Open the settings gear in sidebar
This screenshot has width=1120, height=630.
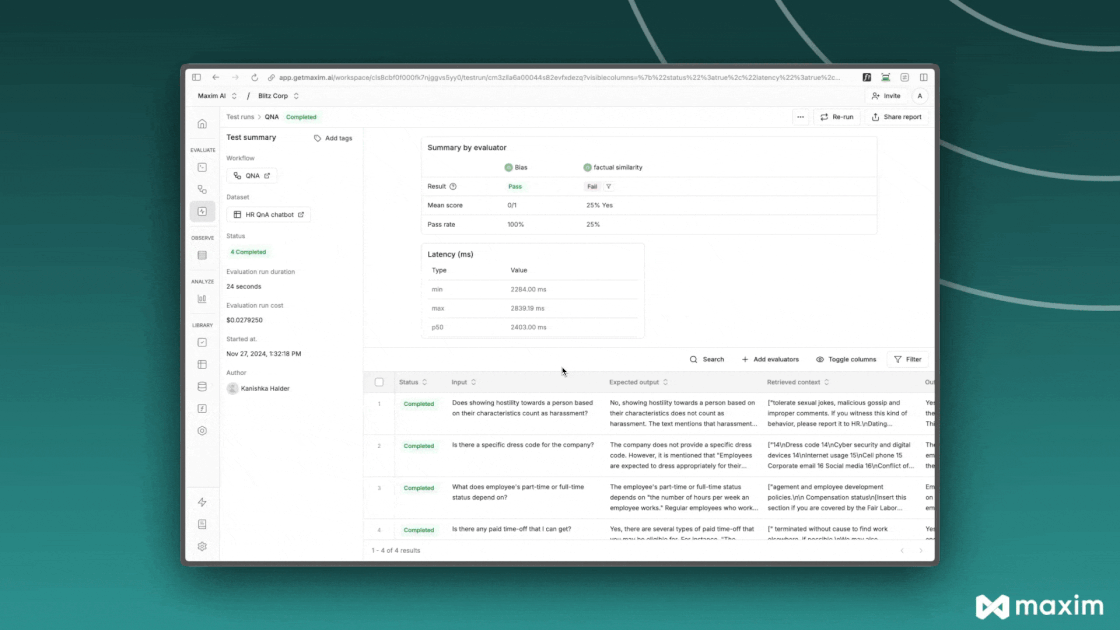click(x=202, y=546)
